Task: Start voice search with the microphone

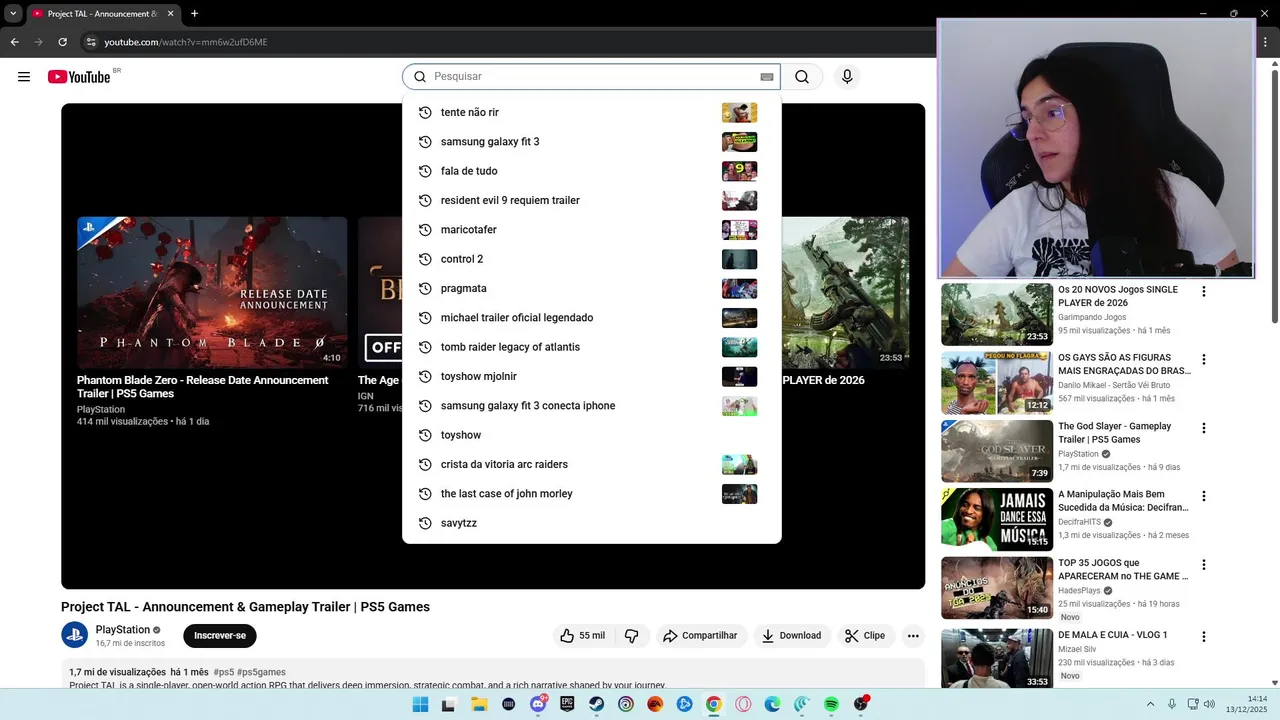Action: (847, 77)
